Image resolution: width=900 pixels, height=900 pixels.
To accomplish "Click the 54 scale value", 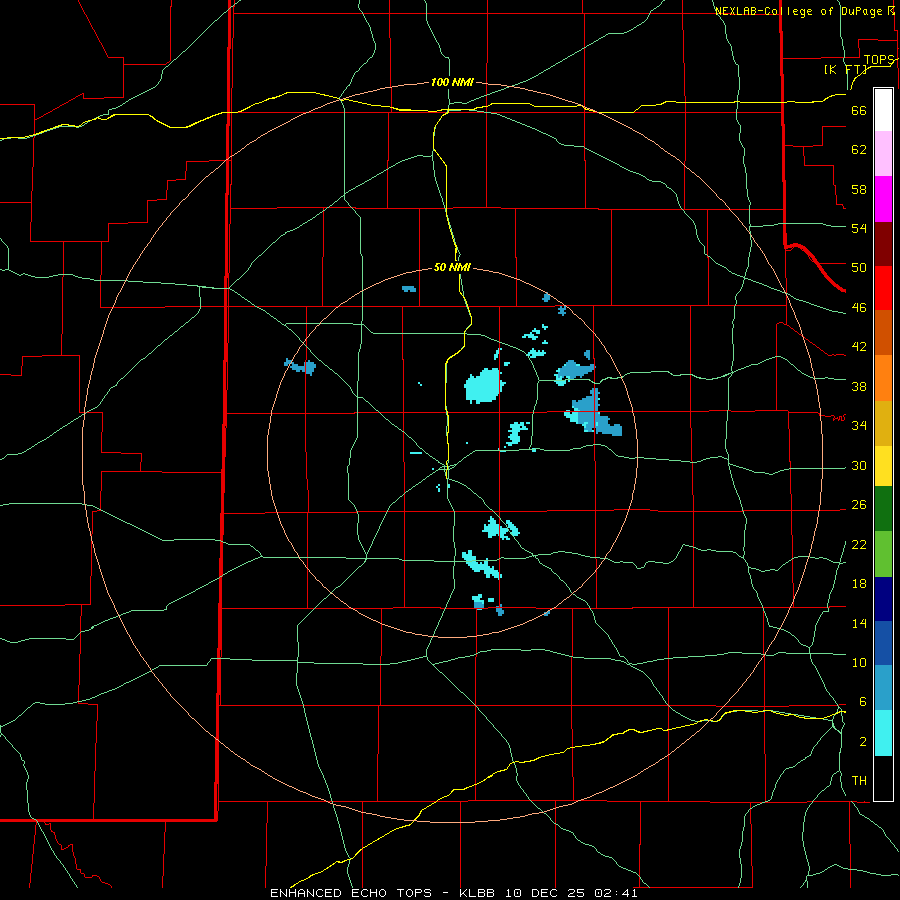I will pos(859,228).
